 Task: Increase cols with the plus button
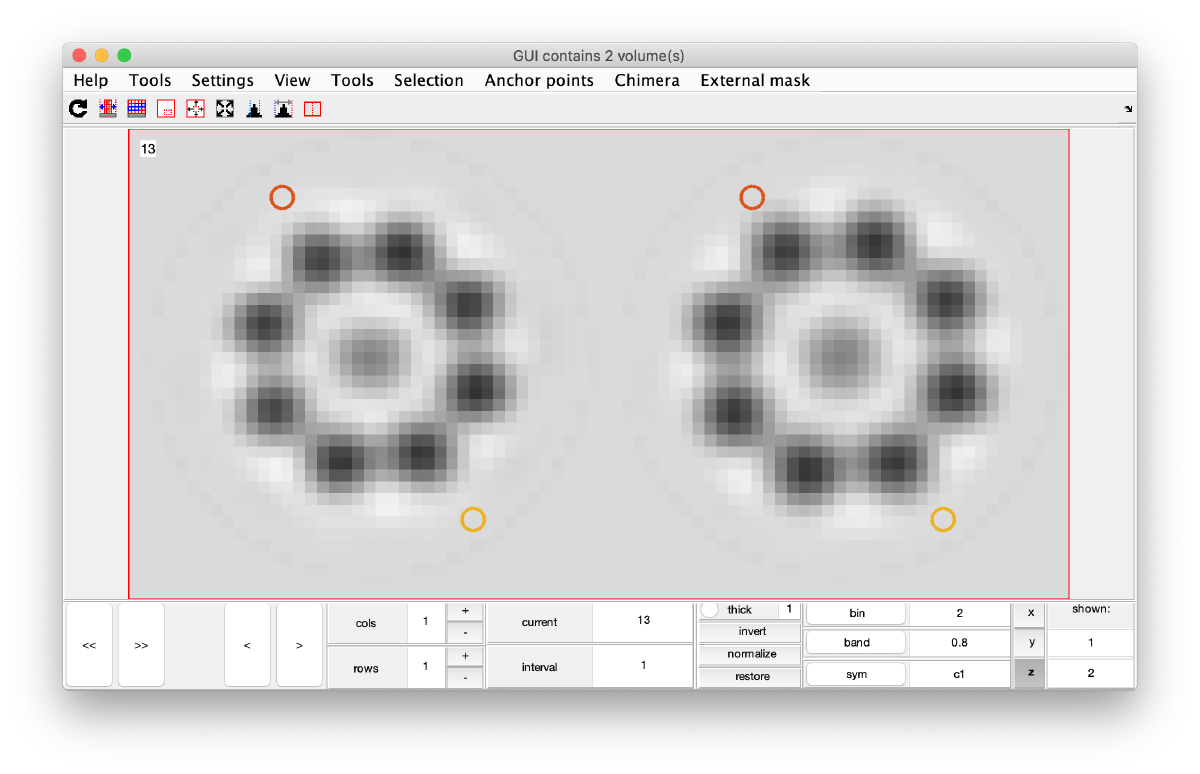pos(465,611)
